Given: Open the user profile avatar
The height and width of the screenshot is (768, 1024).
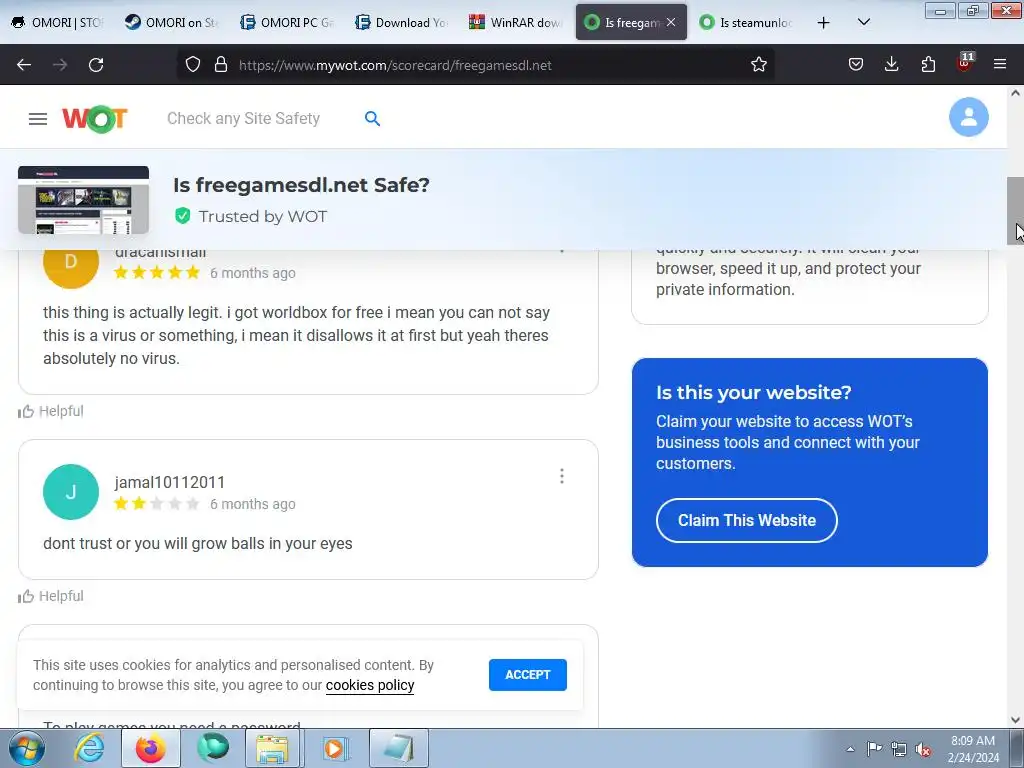Looking at the screenshot, I should tap(968, 117).
